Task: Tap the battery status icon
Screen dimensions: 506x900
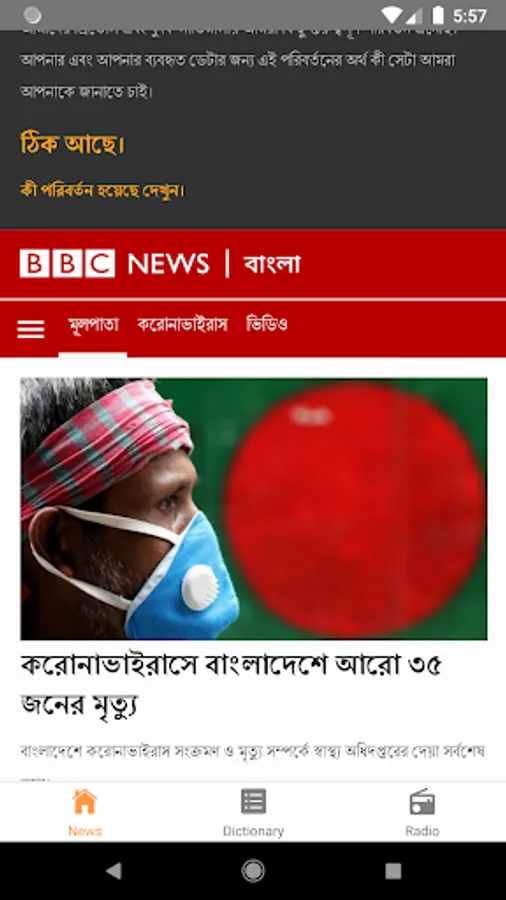Action: pos(438,15)
